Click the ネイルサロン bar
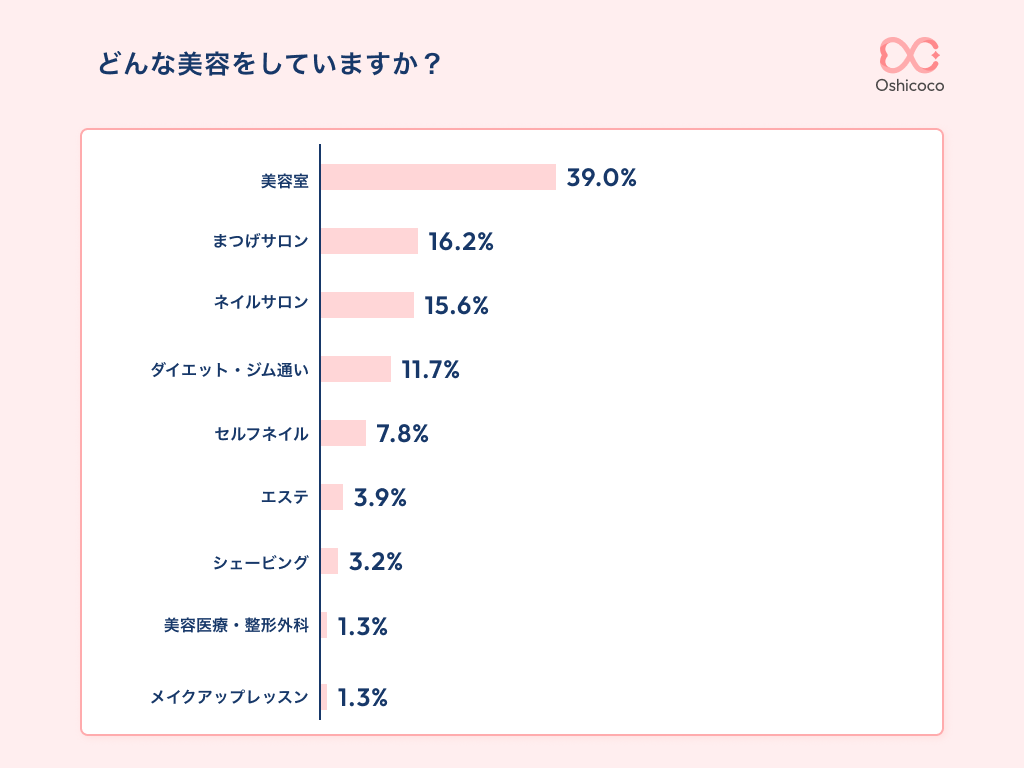1024x768 pixels. tap(367, 305)
